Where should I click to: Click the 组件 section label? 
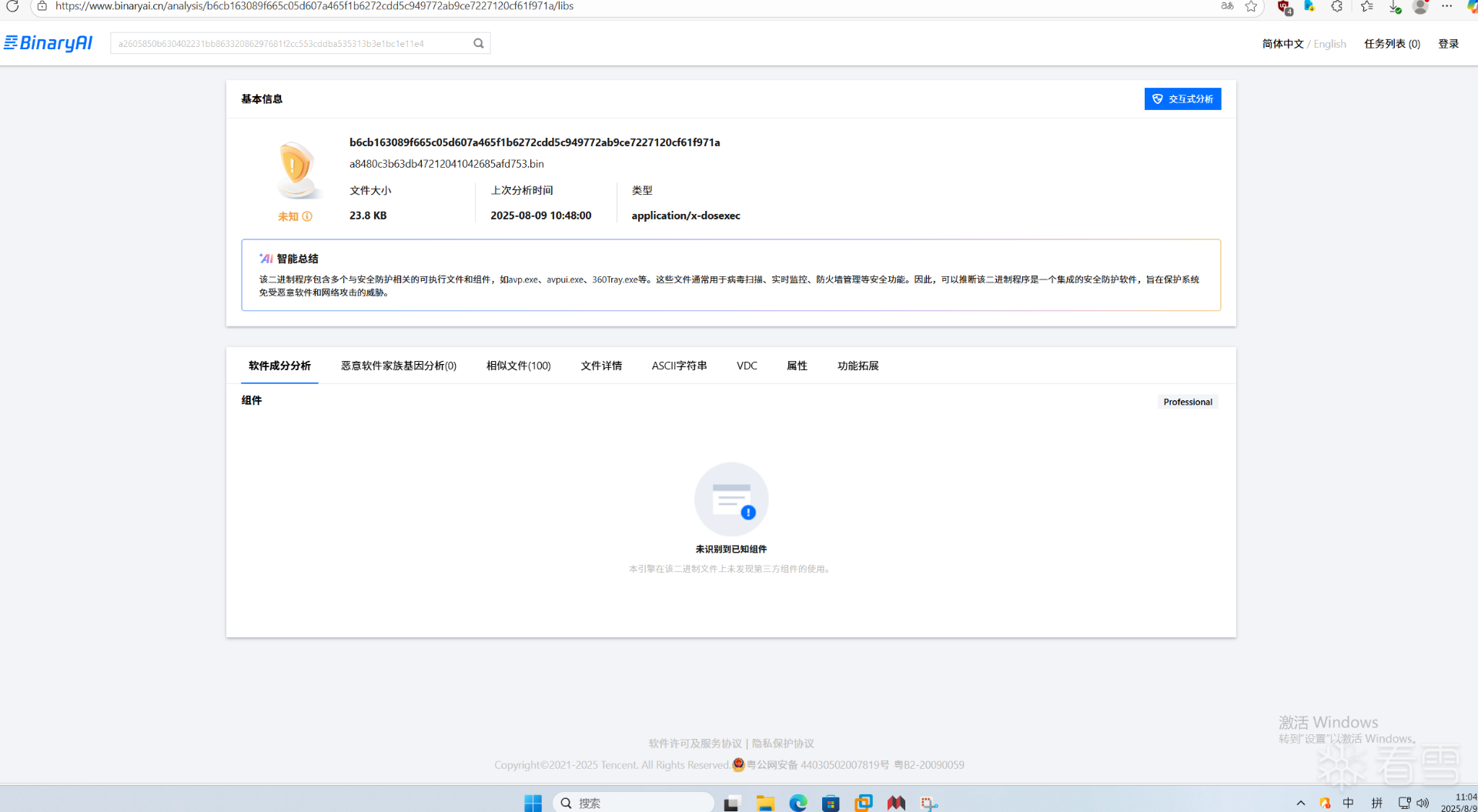pos(252,400)
